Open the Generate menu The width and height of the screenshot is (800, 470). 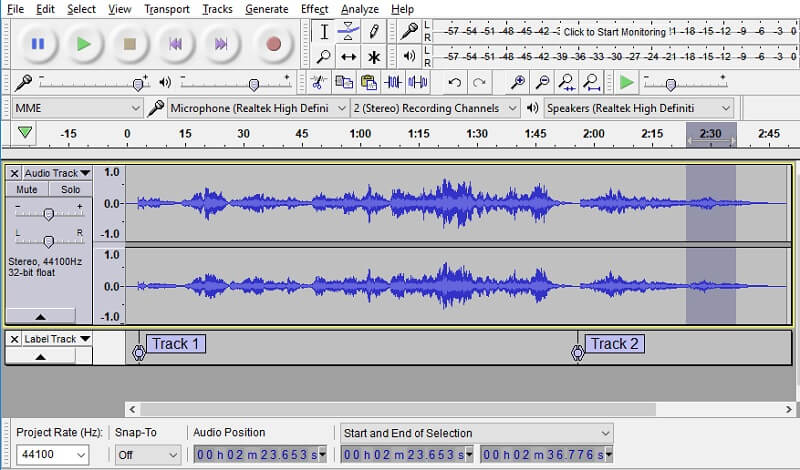266,9
